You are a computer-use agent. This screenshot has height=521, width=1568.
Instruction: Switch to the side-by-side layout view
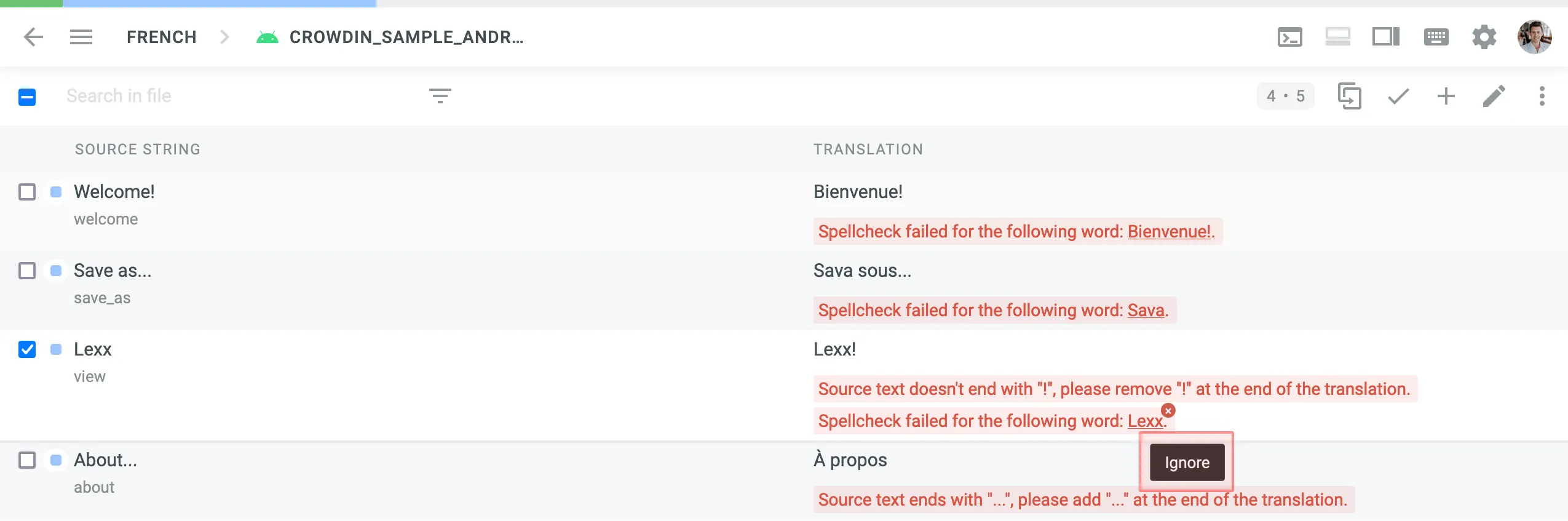pyautogui.click(x=1387, y=37)
